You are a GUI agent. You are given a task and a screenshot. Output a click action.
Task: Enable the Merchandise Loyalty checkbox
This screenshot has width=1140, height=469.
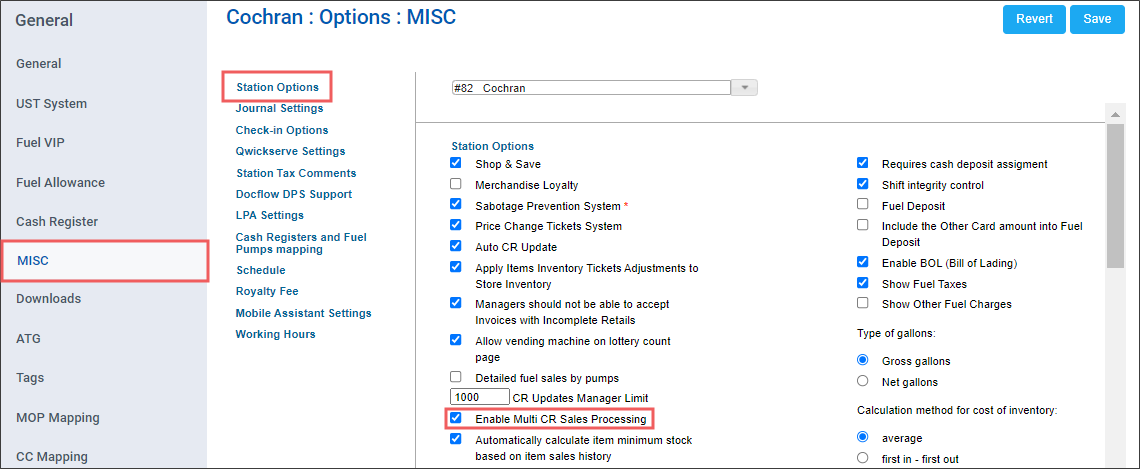click(456, 184)
